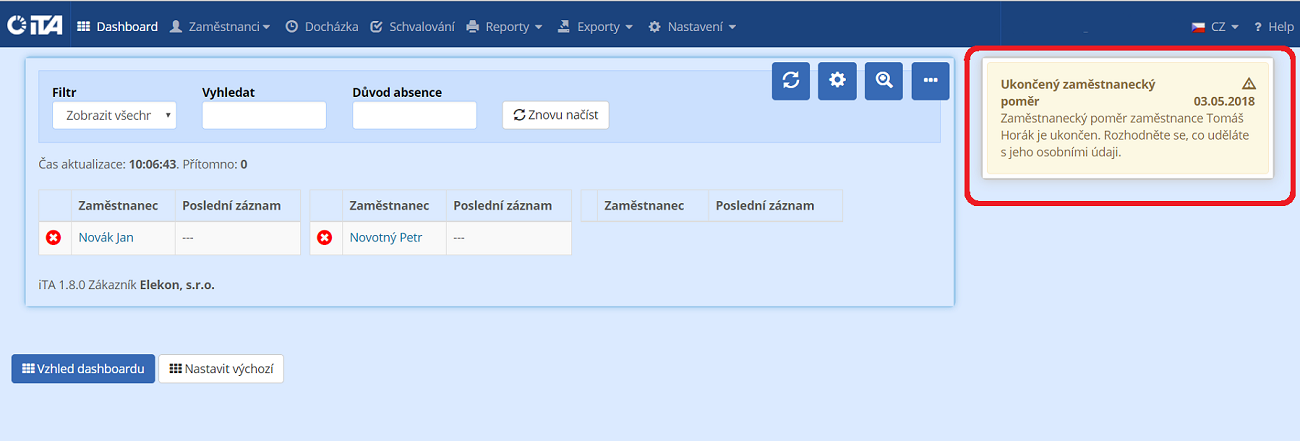Click the magnifier zoom icon button

tap(884, 81)
